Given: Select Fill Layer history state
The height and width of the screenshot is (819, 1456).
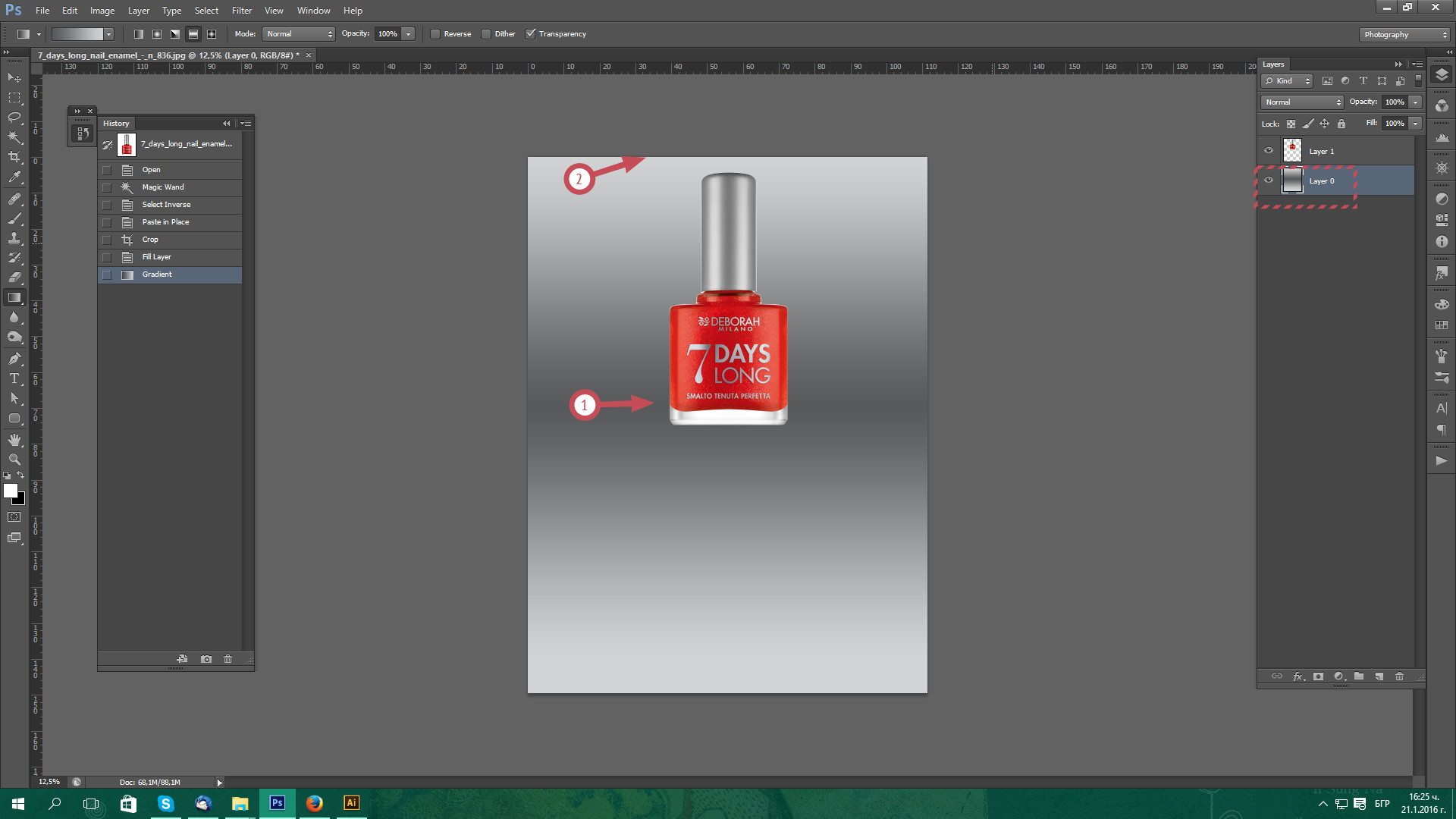Looking at the screenshot, I should (170, 257).
